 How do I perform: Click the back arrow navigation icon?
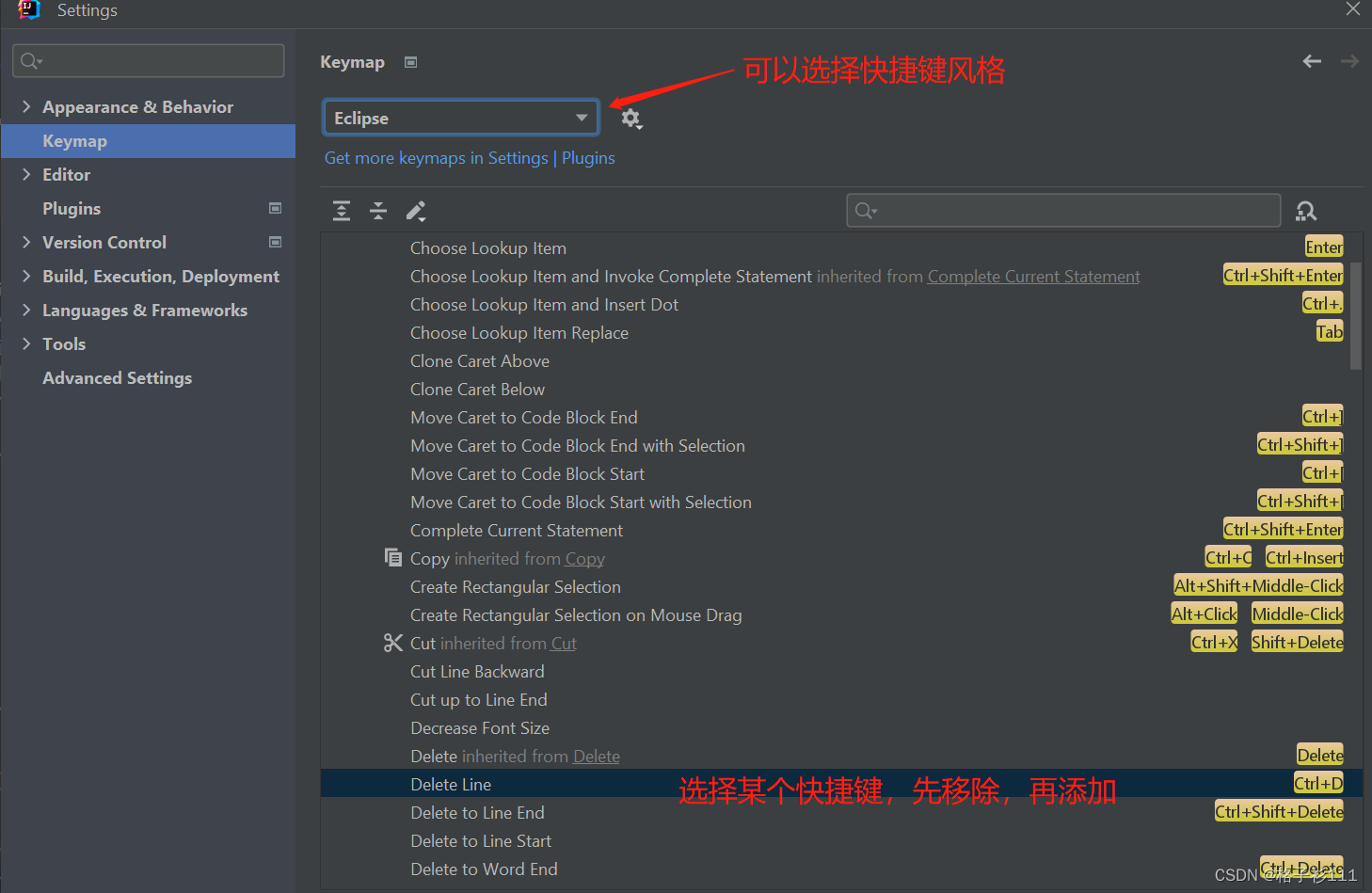point(1312,61)
